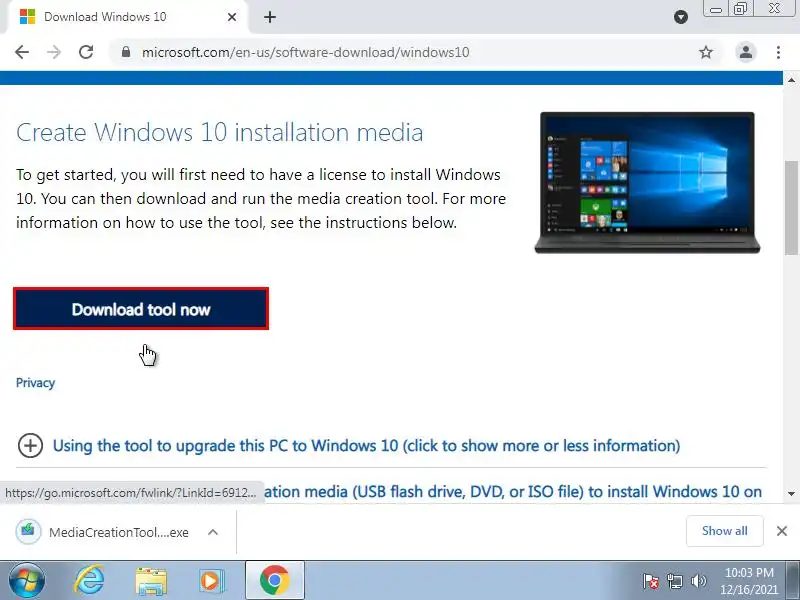Click the browser back arrow

coord(22,52)
